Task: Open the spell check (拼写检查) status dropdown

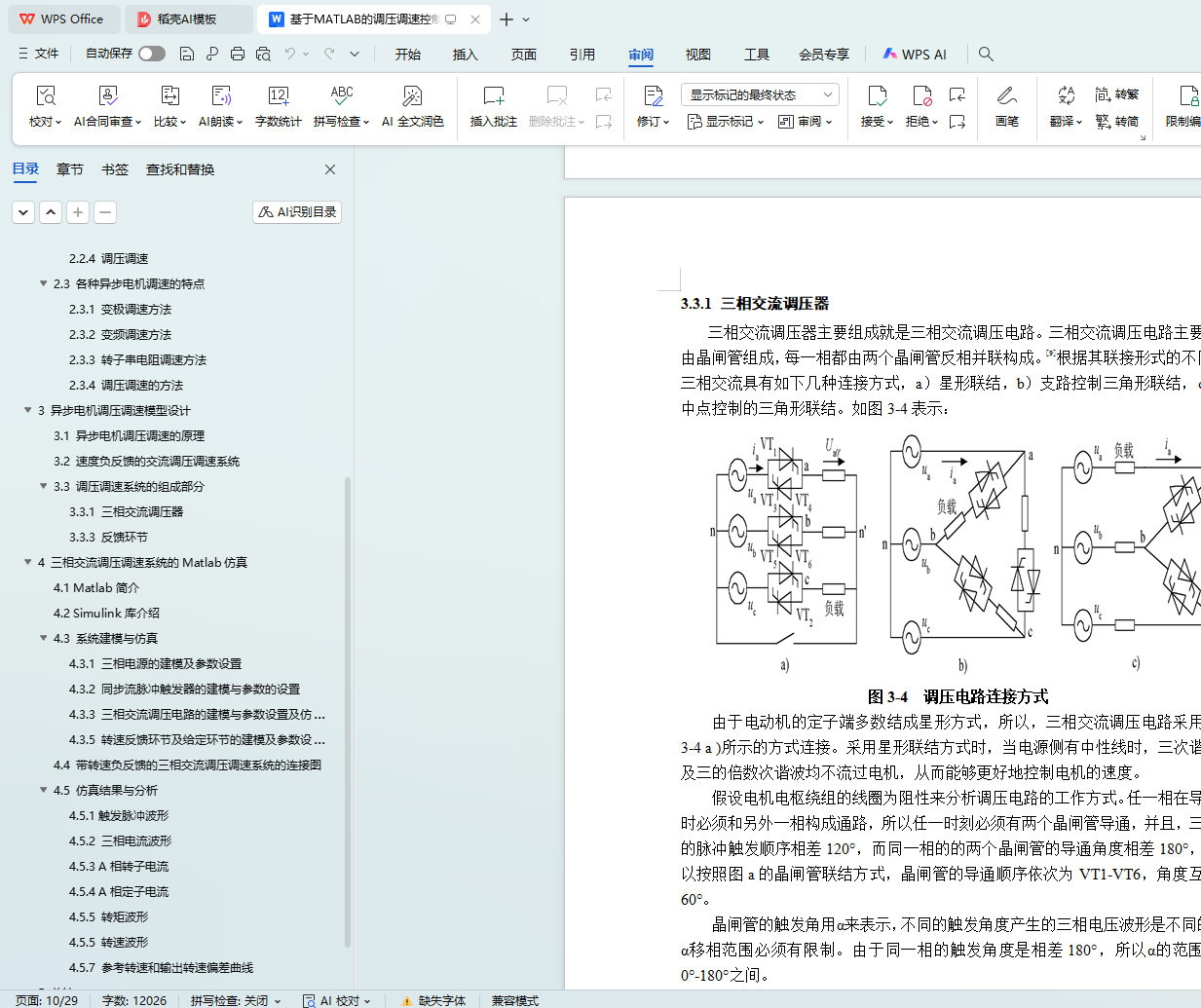Action: (x=236, y=1000)
